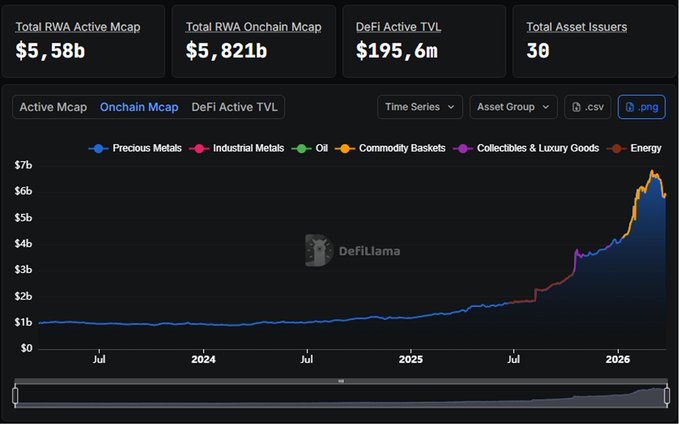Viewport: 679px width, 424px height.
Task: Toggle the Energy legend entry
Action: [x=638, y=148]
